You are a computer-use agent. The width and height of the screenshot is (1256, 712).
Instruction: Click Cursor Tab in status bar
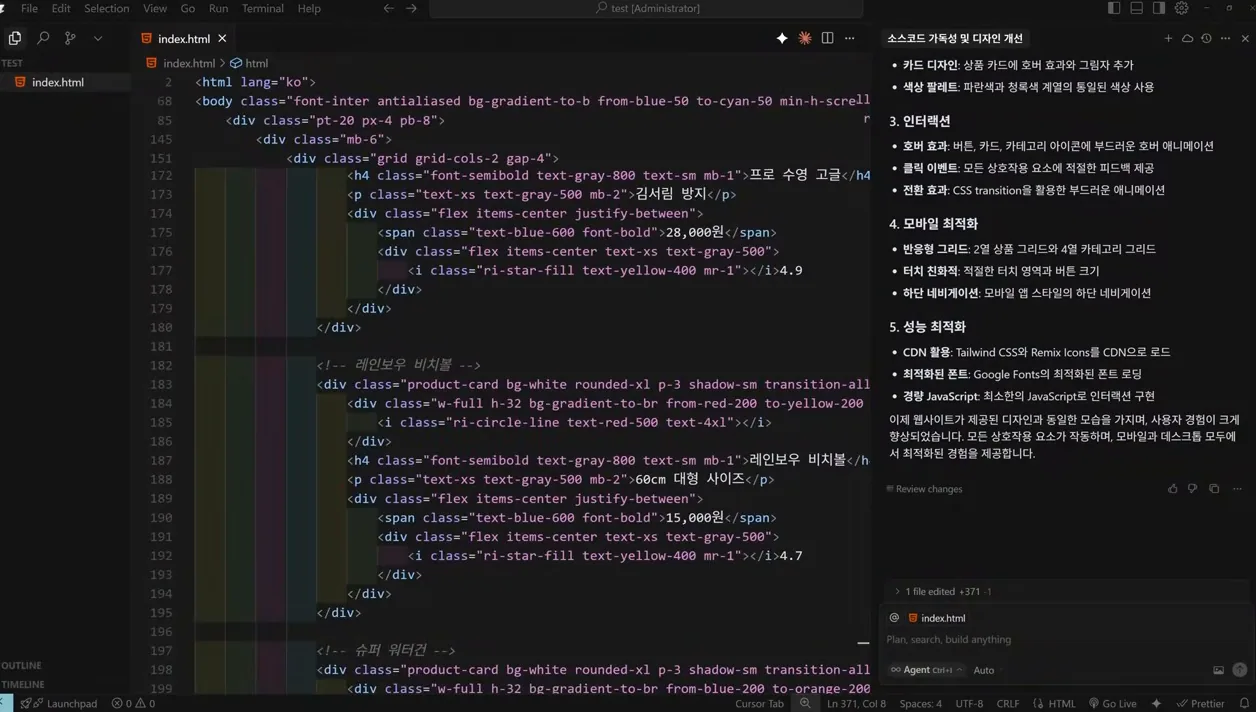(x=759, y=703)
